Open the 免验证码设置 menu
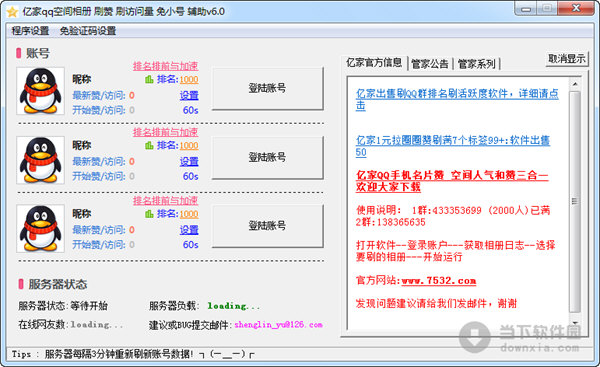Screen dimensions: 600x367 [88, 31]
